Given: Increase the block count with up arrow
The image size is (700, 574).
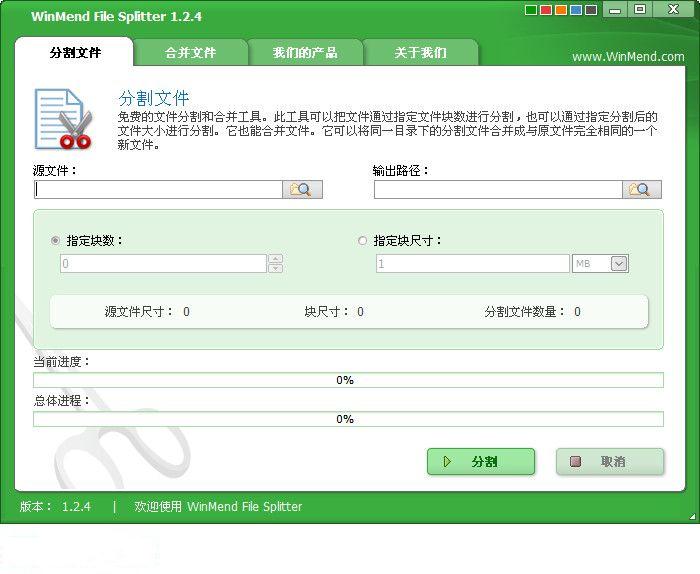Looking at the screenshot, I should 275,259.
